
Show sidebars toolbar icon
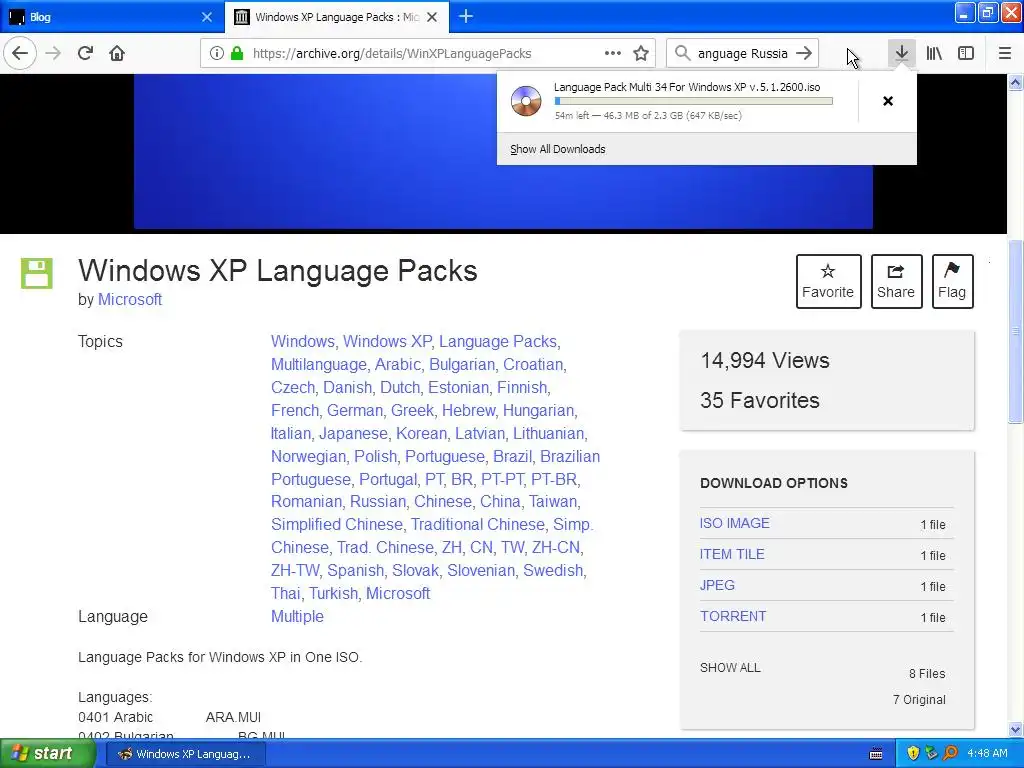[x=966, y=53]
